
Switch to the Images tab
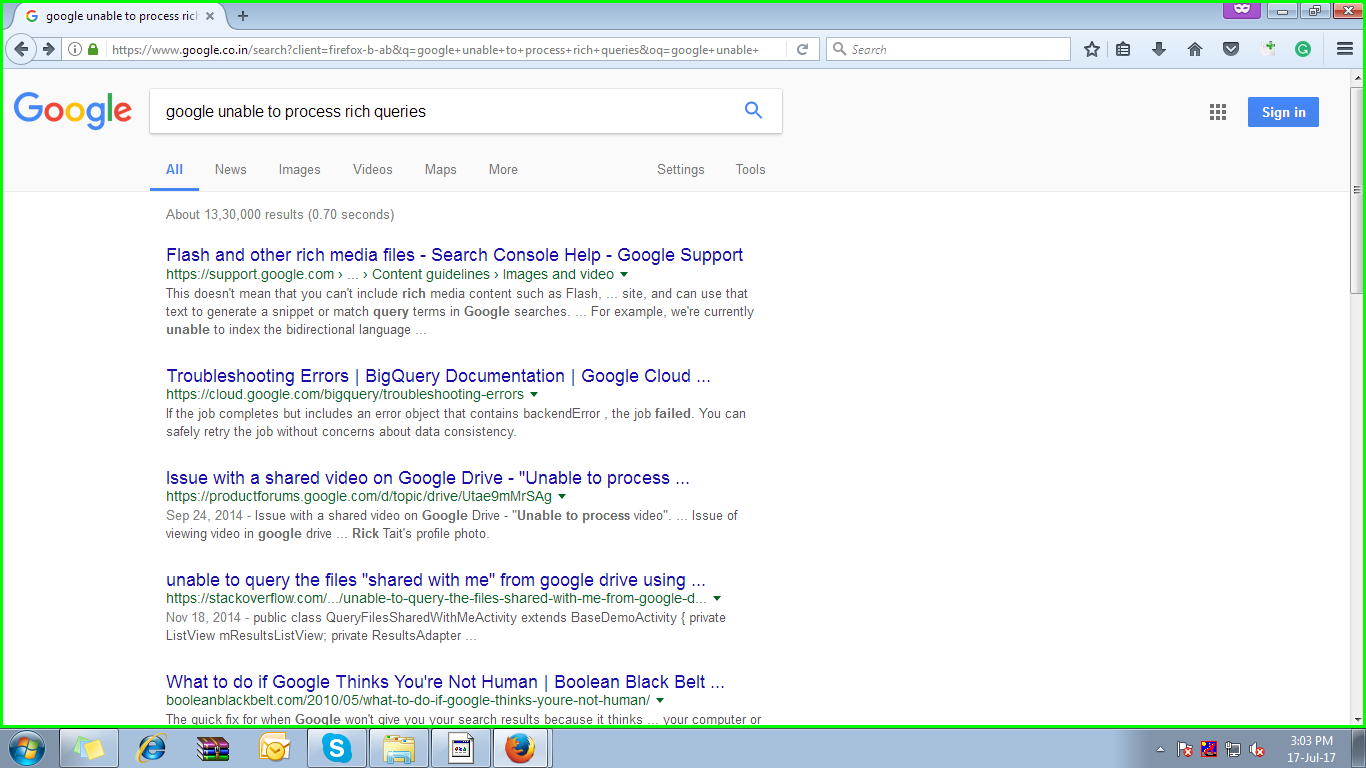point(299,169)
